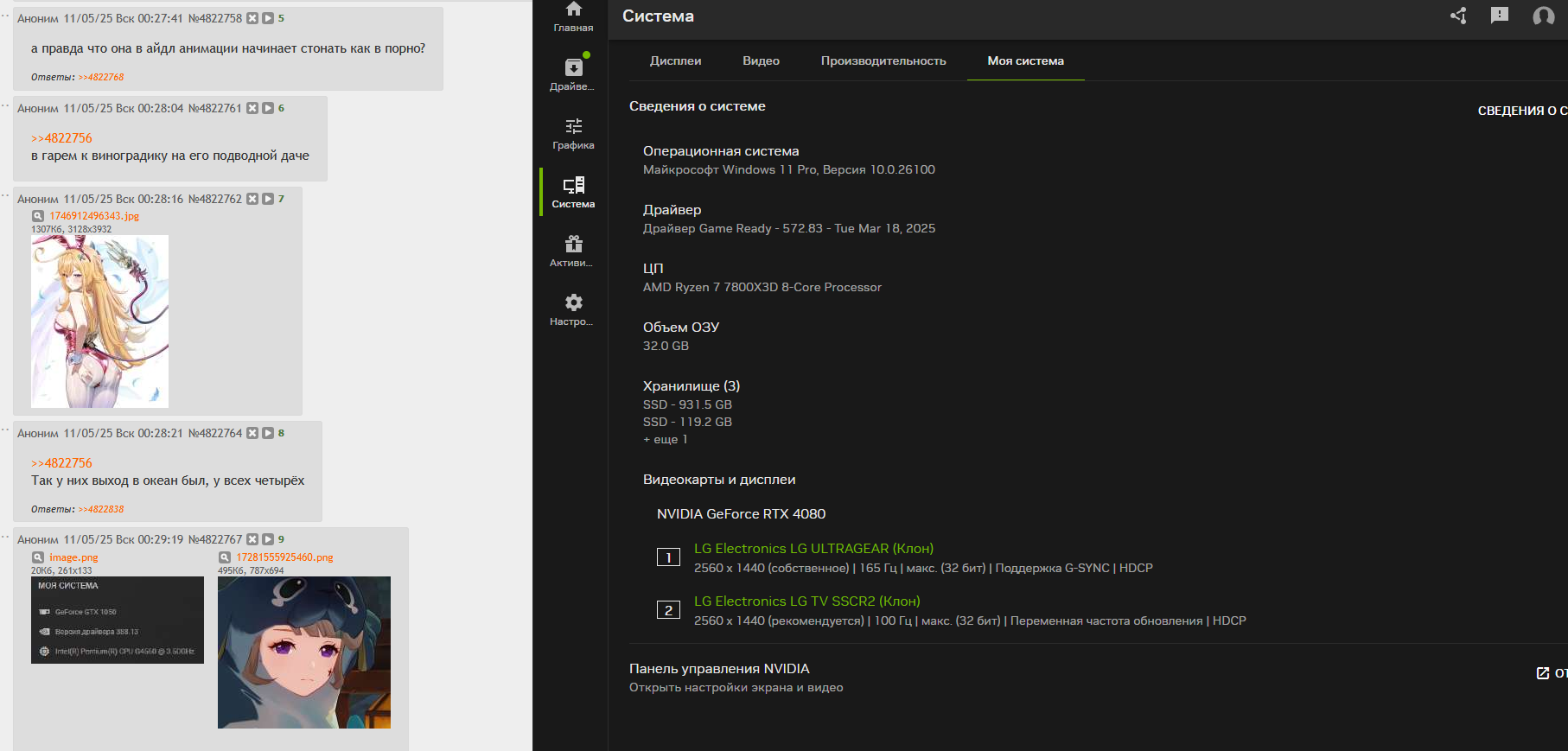This screenshot has height=751, width=1568.
Task: Click the share icon in NVIDIA header
Action: click(x=1458, y=16)
